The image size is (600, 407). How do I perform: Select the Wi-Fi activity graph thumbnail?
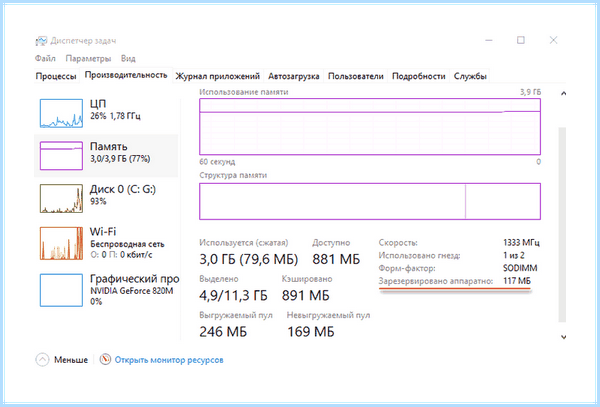pos(61,243)
